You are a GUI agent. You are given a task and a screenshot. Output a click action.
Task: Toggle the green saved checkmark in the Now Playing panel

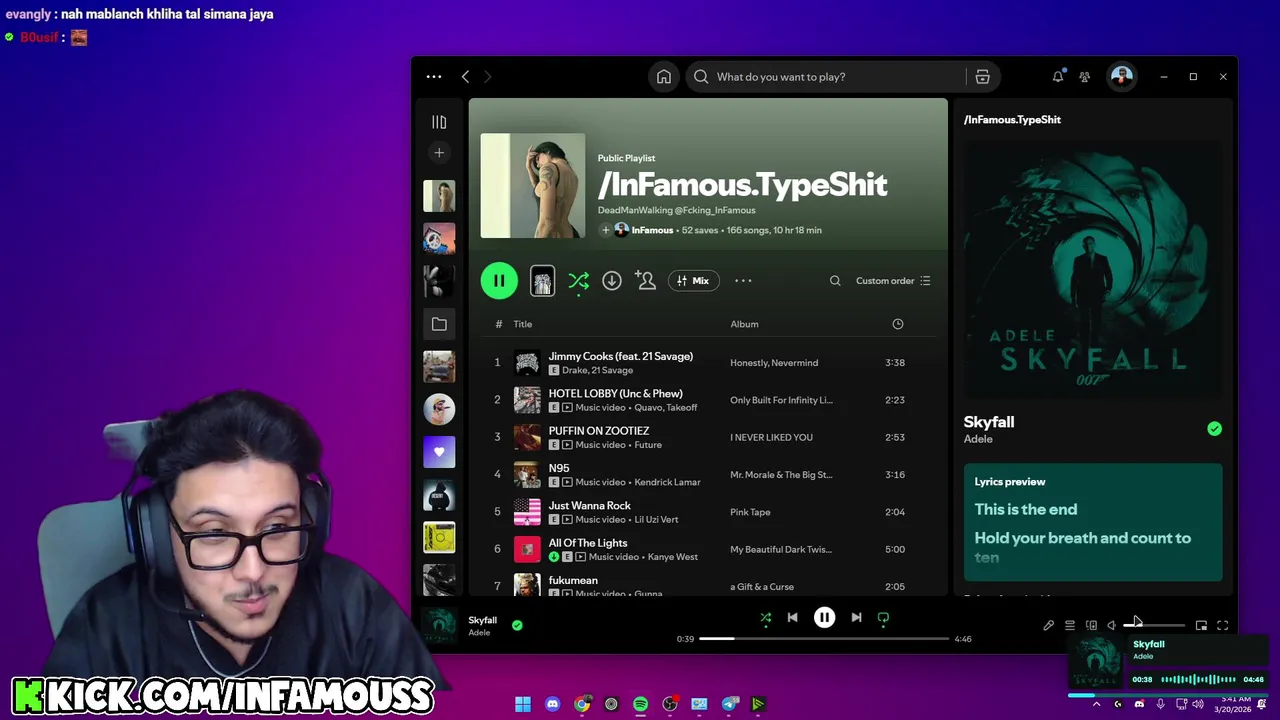pos(1214,429)
